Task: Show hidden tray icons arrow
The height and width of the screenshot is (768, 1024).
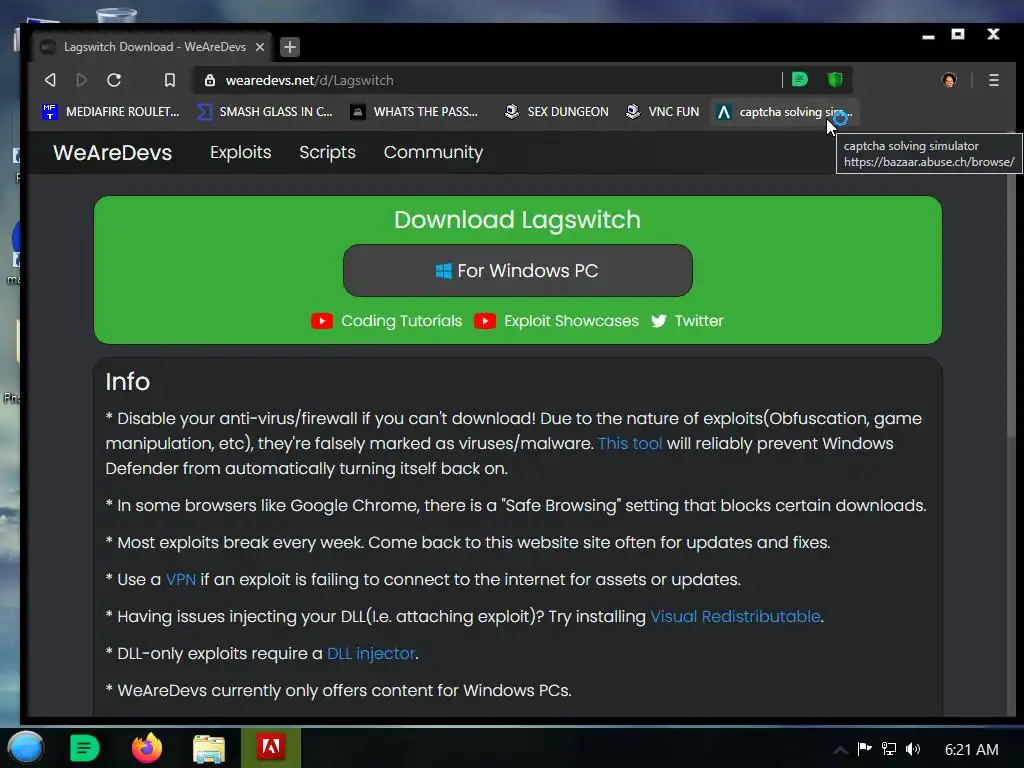Action: [840, 750]
